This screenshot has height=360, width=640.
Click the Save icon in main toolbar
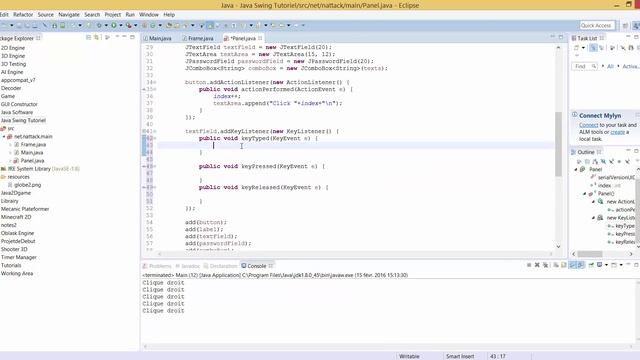tap(19, 25)
